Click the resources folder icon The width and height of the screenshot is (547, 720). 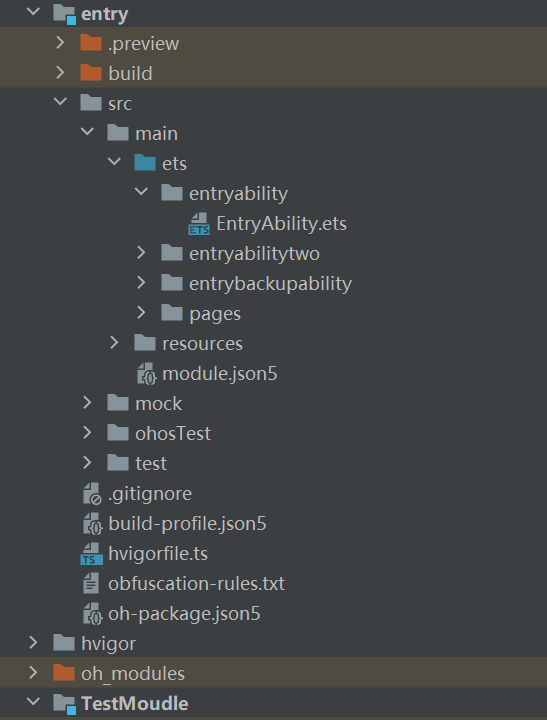coord(145,343)
